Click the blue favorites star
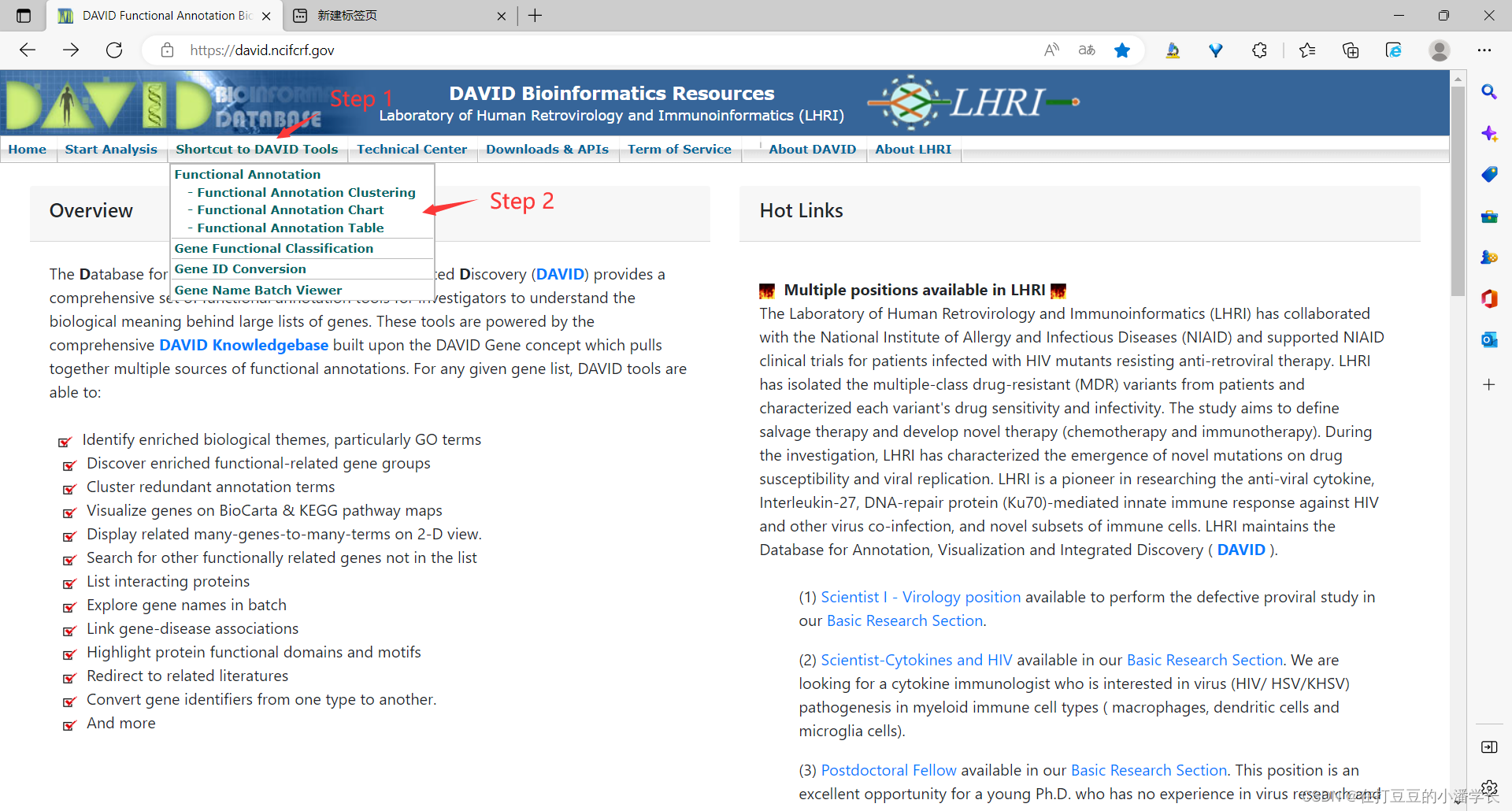Image resolution: width=1512 pixels, height=811 pixels. [1122, 50]
